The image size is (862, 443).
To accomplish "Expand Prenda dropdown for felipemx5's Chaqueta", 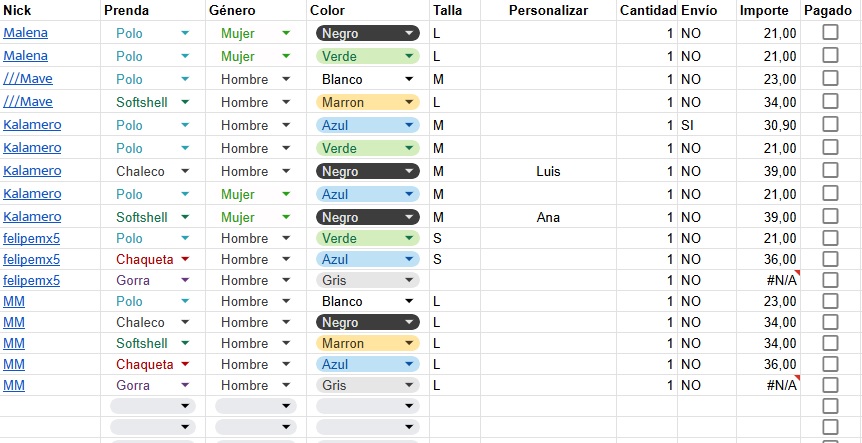I will point(185,259).
